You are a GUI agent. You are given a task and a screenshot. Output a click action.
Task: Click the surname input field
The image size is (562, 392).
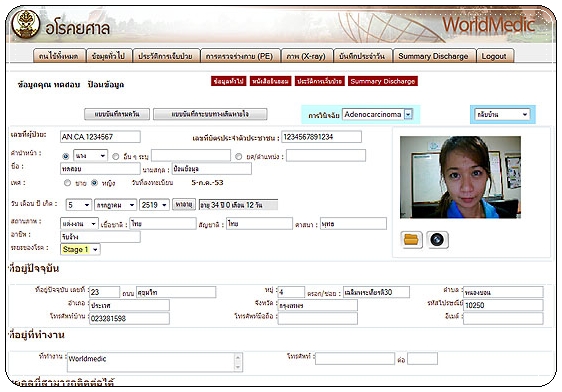coord(212,168)
